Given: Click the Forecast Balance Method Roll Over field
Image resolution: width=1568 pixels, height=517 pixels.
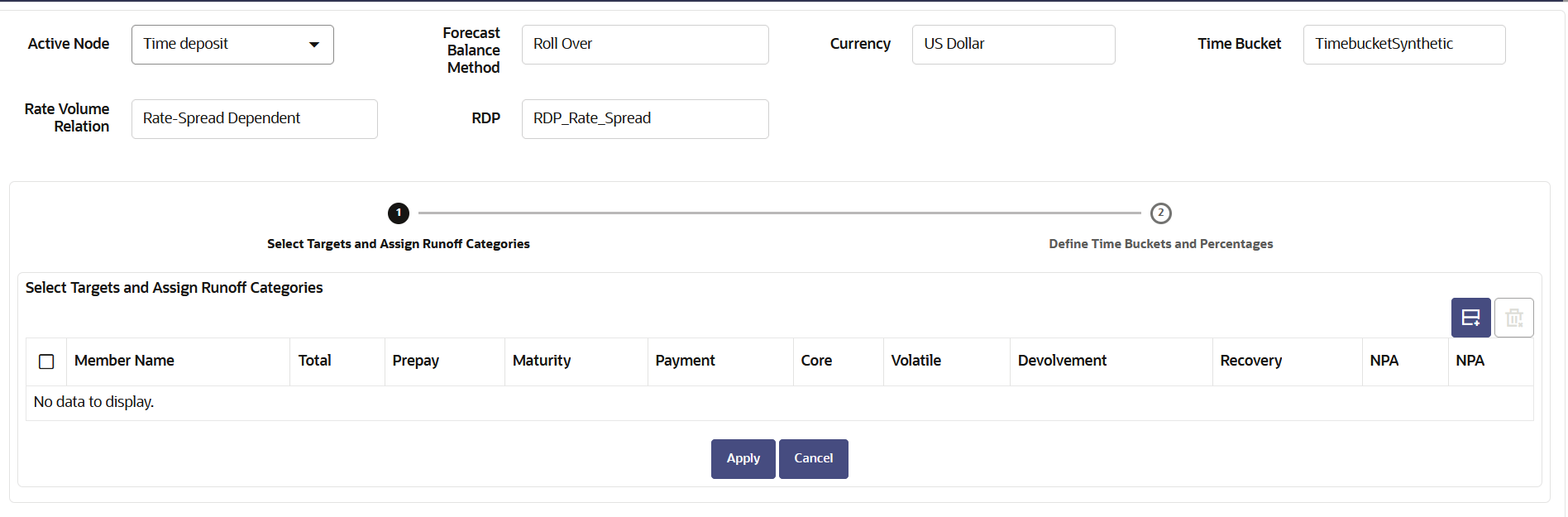Looking at the screenshot, I should 645,45.
